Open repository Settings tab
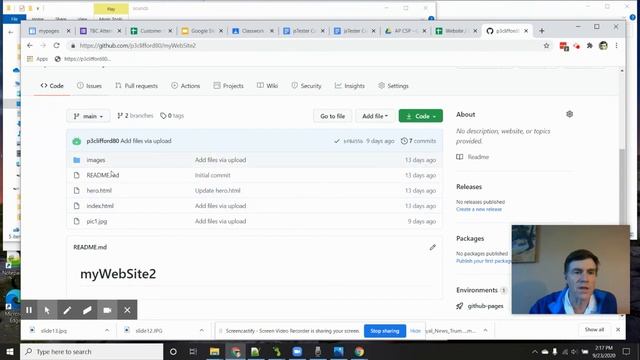This screenshot has height=360, width=640. pos(393,86)
